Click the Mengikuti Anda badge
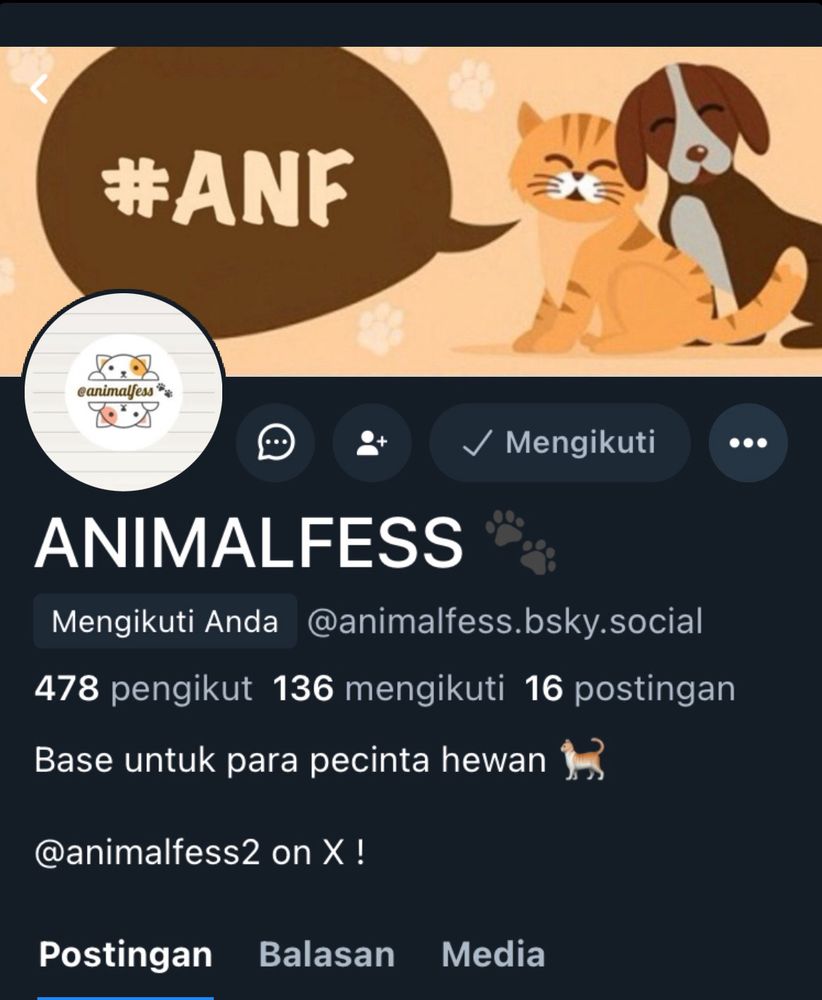This screenshot has width=822, height=1000. coord(165,621)
